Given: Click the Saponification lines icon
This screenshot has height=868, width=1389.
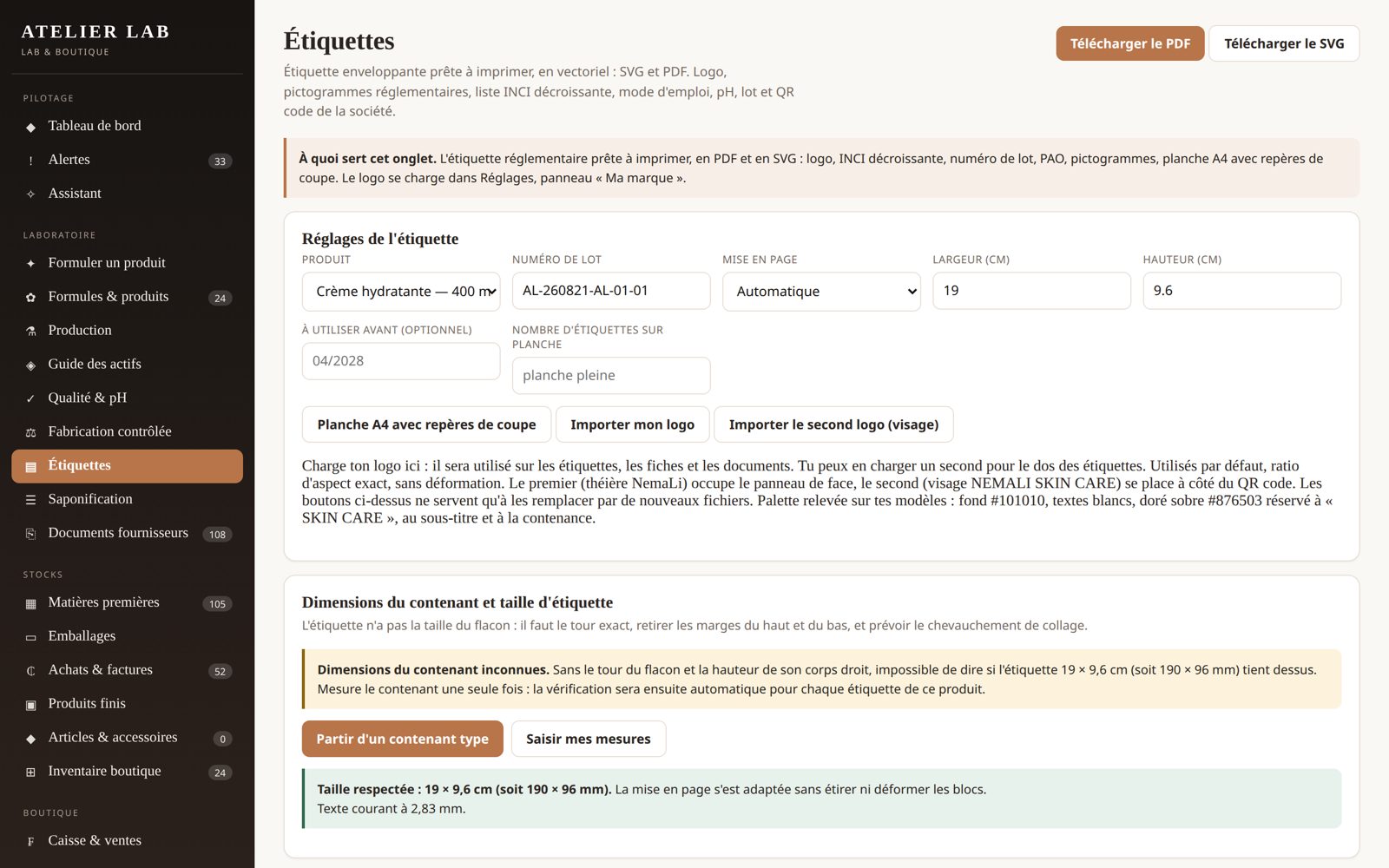Looking at the screenshot, I should point(30,500).
